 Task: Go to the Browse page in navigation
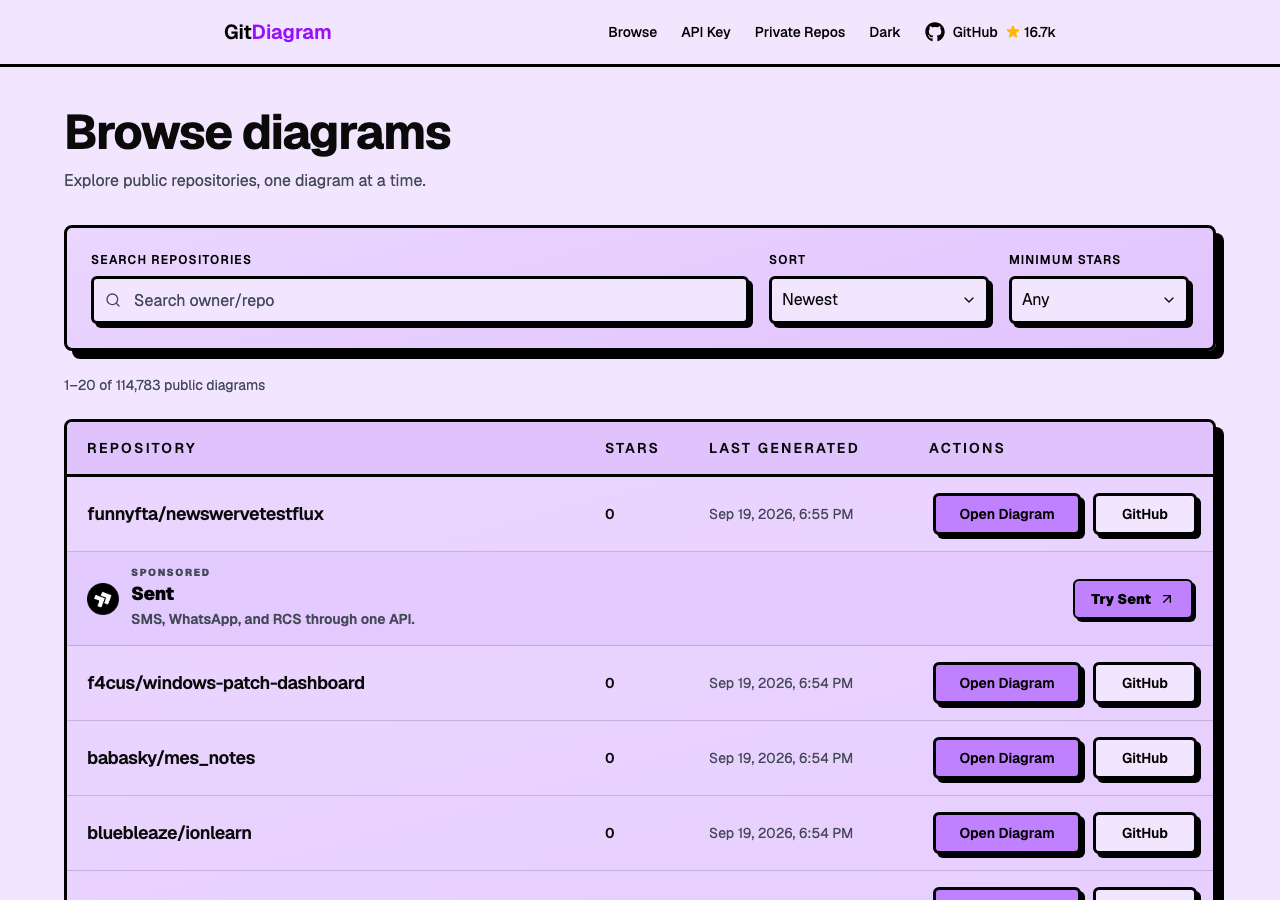[633, 32]
